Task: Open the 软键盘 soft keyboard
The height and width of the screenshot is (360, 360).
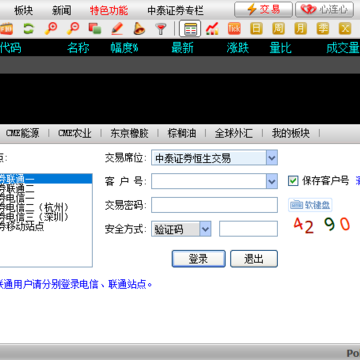Action: coord(310,205)
